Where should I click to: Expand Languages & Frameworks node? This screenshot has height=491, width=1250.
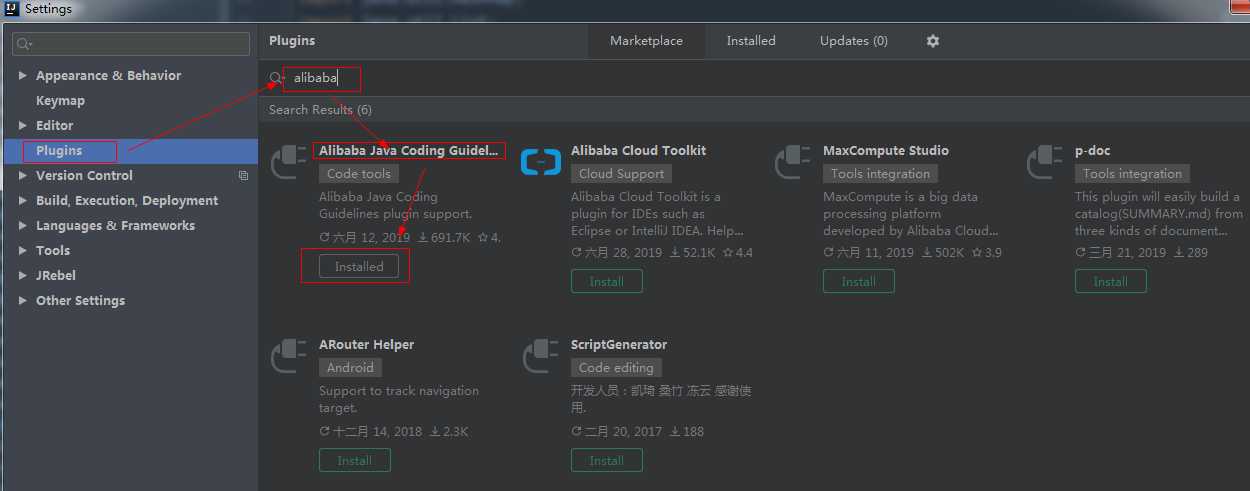[23, 226]
